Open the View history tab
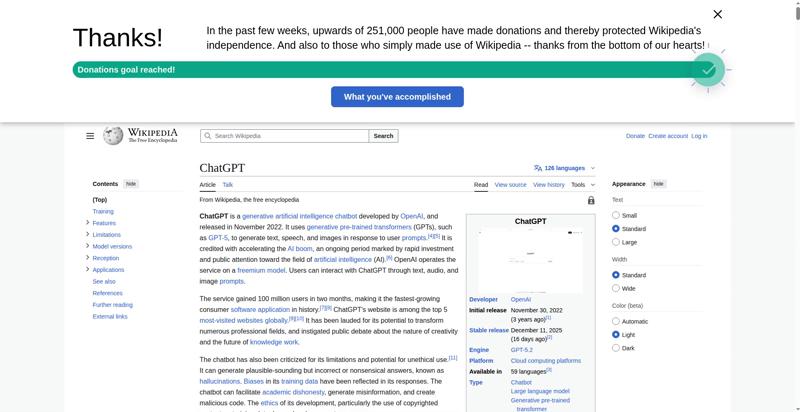Image resolution: width=800 pixels, height=412 pixels. tap(548, 185)
